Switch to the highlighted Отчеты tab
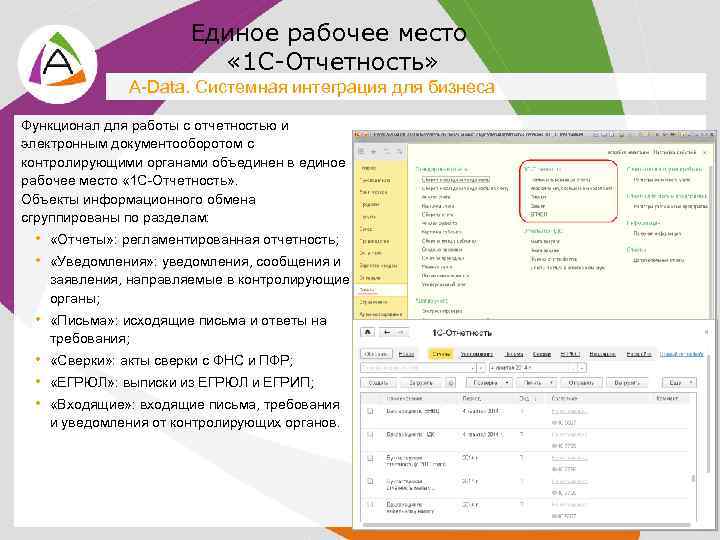This screenshot has height=540, width=720. click(x=441, y=354)
